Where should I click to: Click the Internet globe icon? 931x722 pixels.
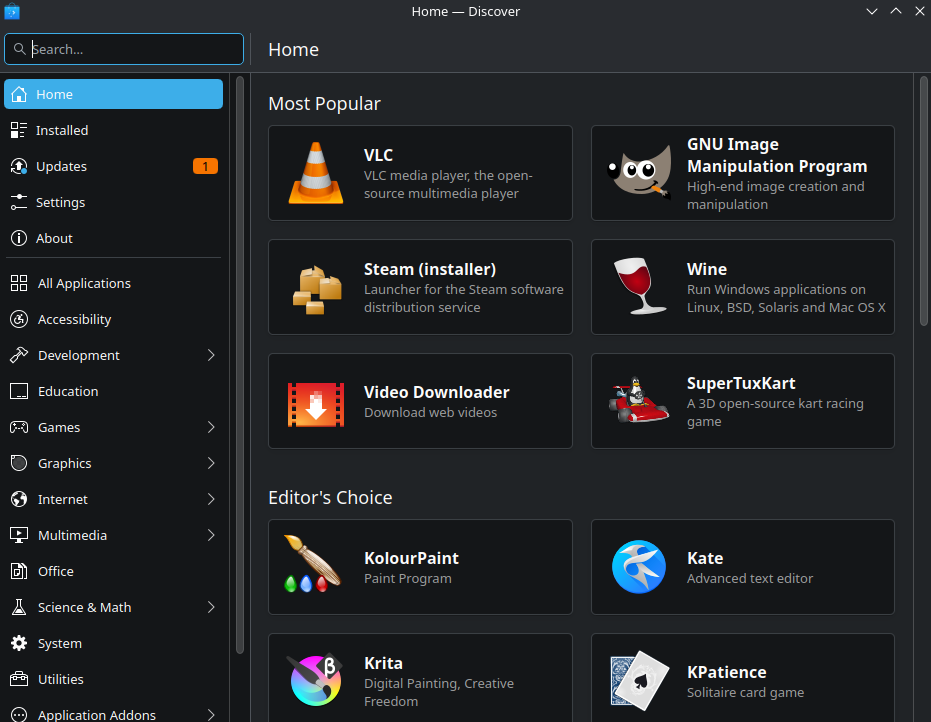(19, 499)
